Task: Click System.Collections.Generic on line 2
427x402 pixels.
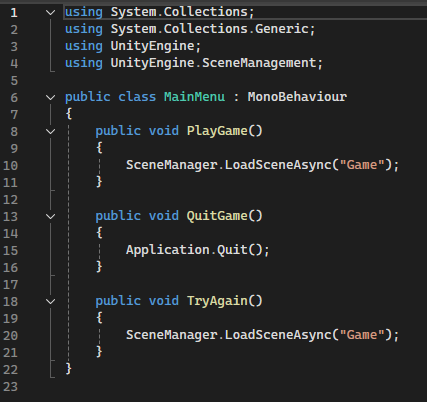Action: tap(209, 29)
